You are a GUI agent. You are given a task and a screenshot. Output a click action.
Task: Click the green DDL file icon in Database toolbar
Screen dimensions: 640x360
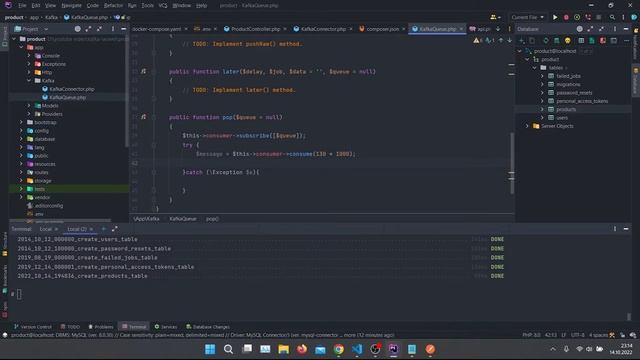[592, 40]
